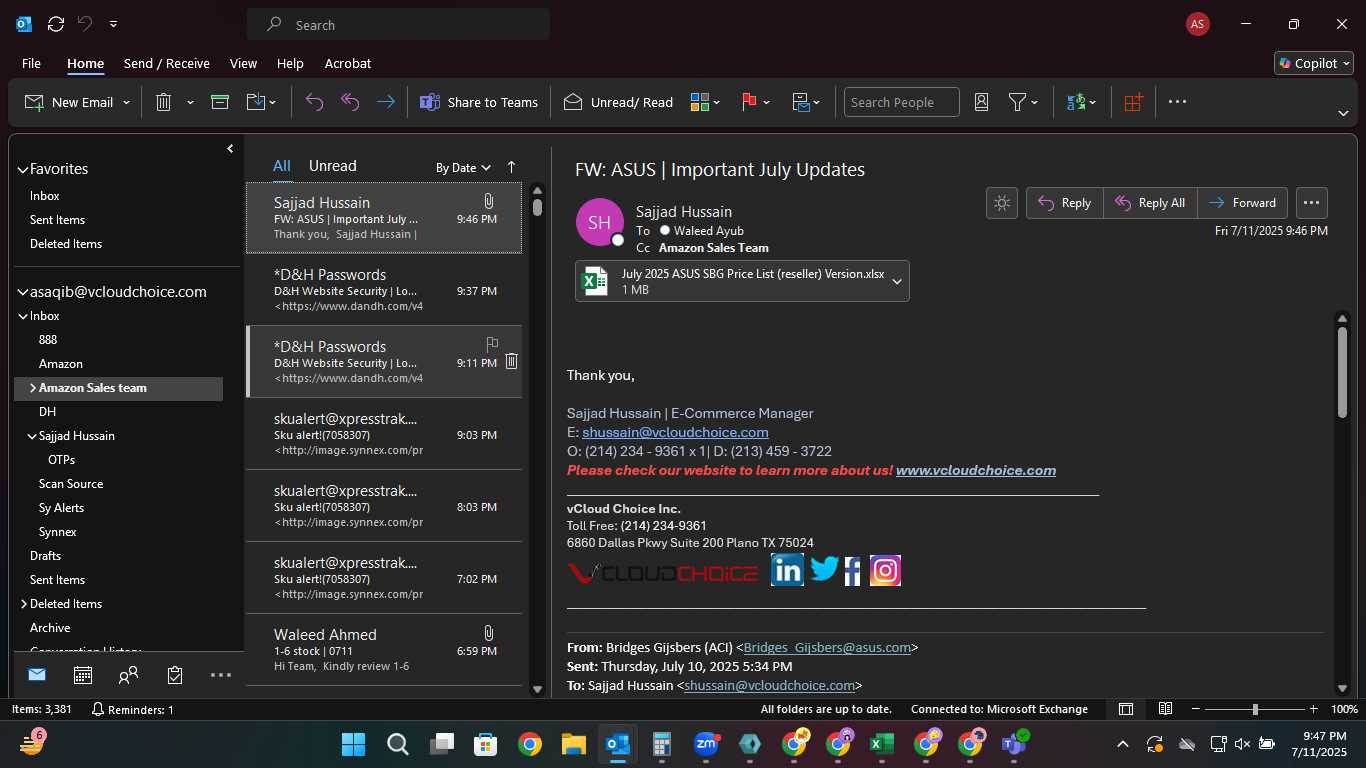Open reading pane More actions ellipsis

(1312, 202)
